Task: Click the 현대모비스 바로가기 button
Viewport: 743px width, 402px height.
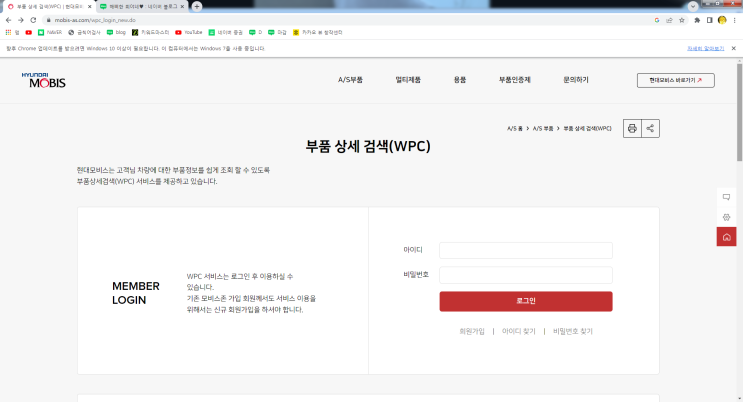Action: point(676,80)
